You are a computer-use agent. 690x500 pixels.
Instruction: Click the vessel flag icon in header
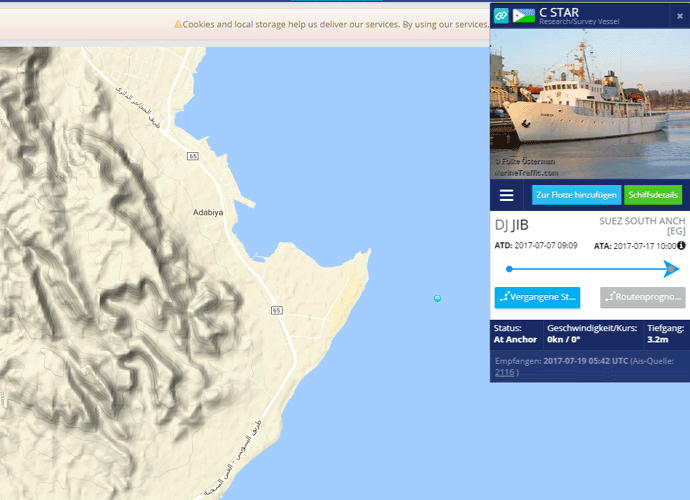coord(524,15)
